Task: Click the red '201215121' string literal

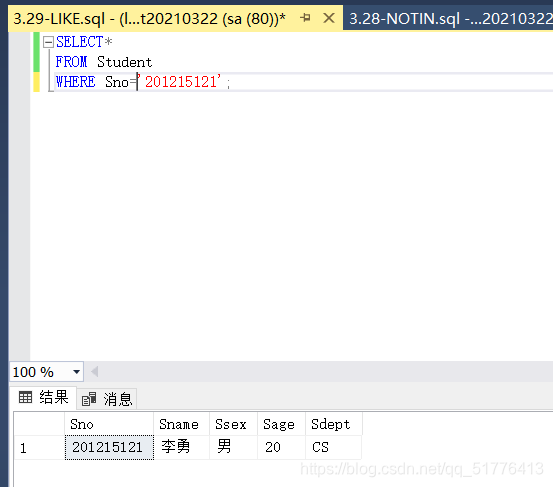Action: (180, 81)
